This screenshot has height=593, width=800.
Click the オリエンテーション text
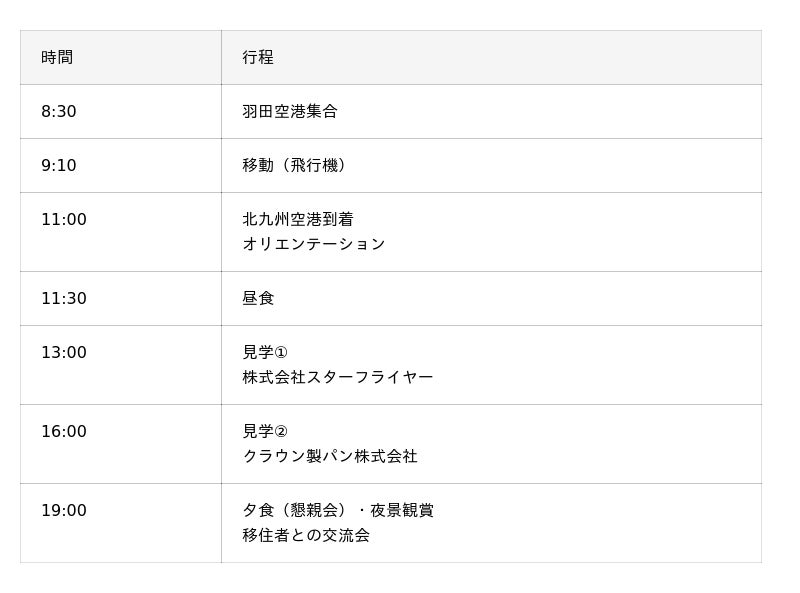pyautogui.click(x=314, y=244)
